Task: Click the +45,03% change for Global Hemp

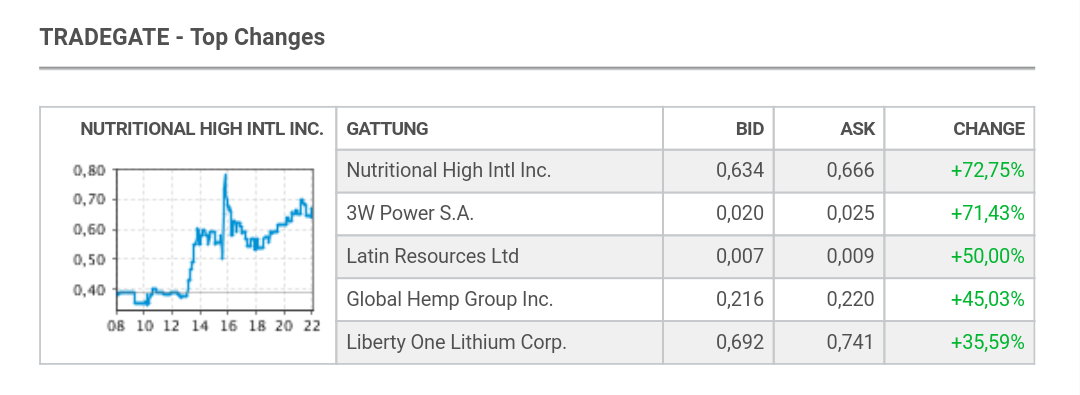Action: pyautogui.click(x=988, y=299)
